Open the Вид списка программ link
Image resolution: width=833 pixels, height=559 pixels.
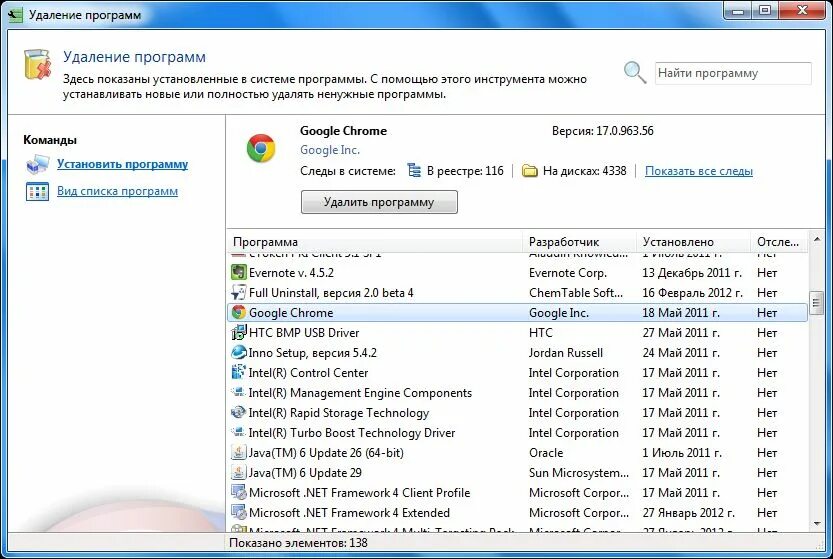pyautogui.click(x=117, y=191)
